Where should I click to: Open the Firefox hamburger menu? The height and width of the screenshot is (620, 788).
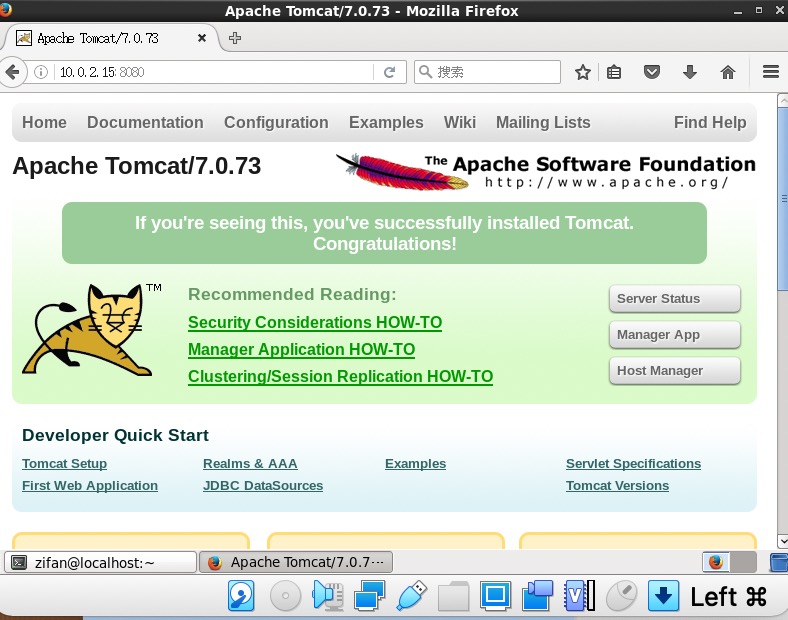770,72
